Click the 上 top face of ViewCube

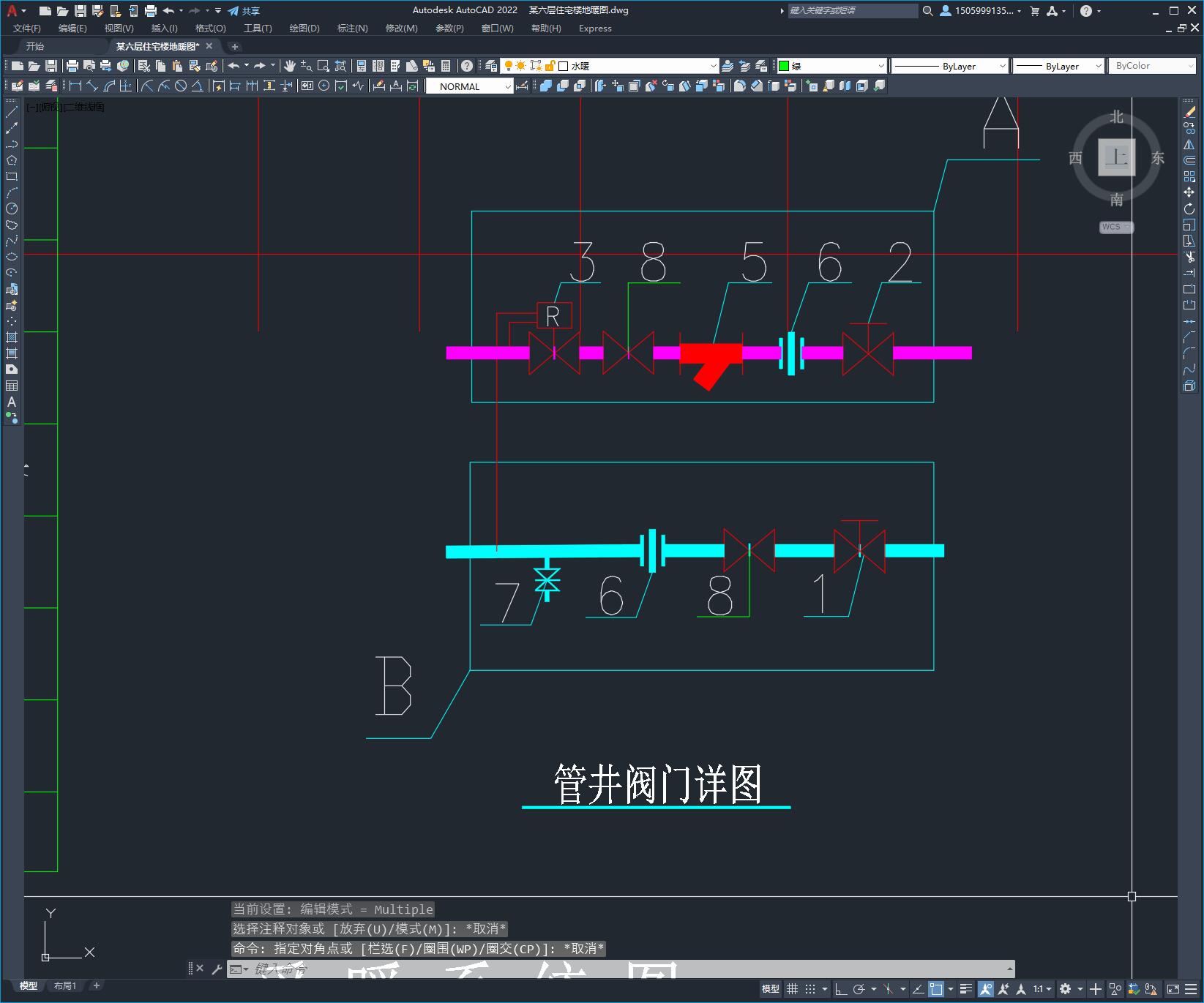click(1116, 157)
